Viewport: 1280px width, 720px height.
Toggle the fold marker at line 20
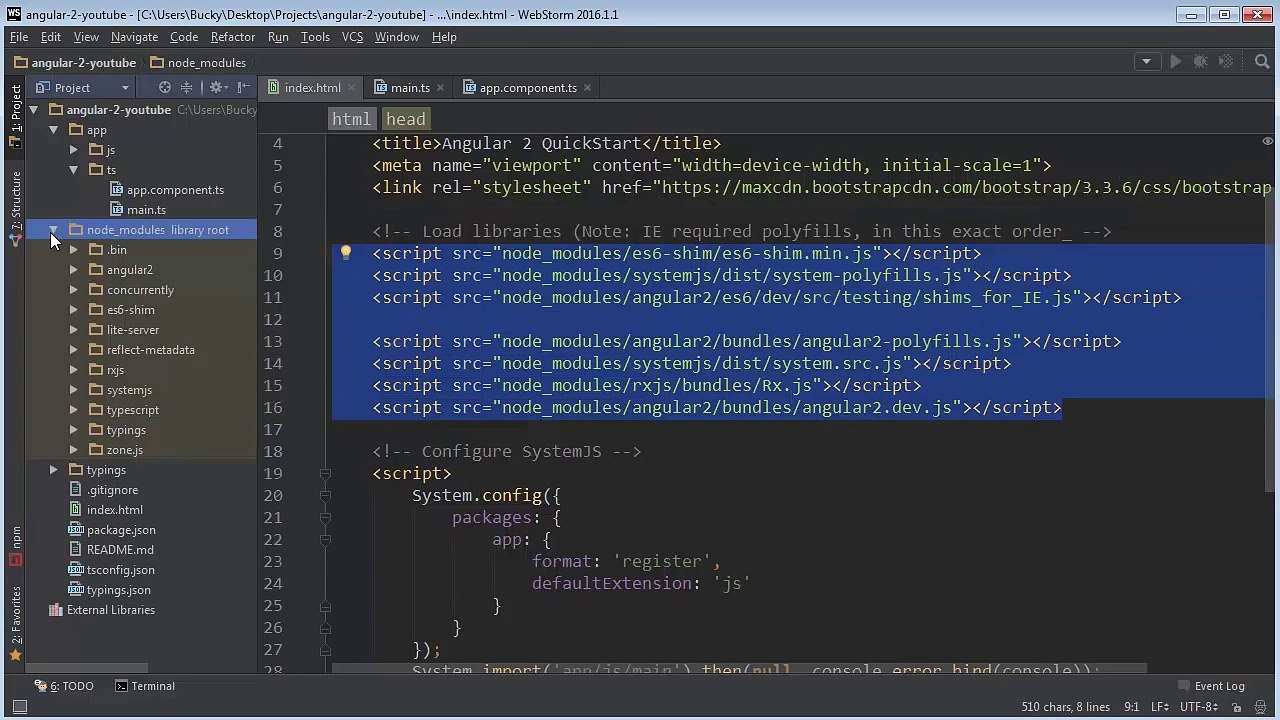click(325, 496)
